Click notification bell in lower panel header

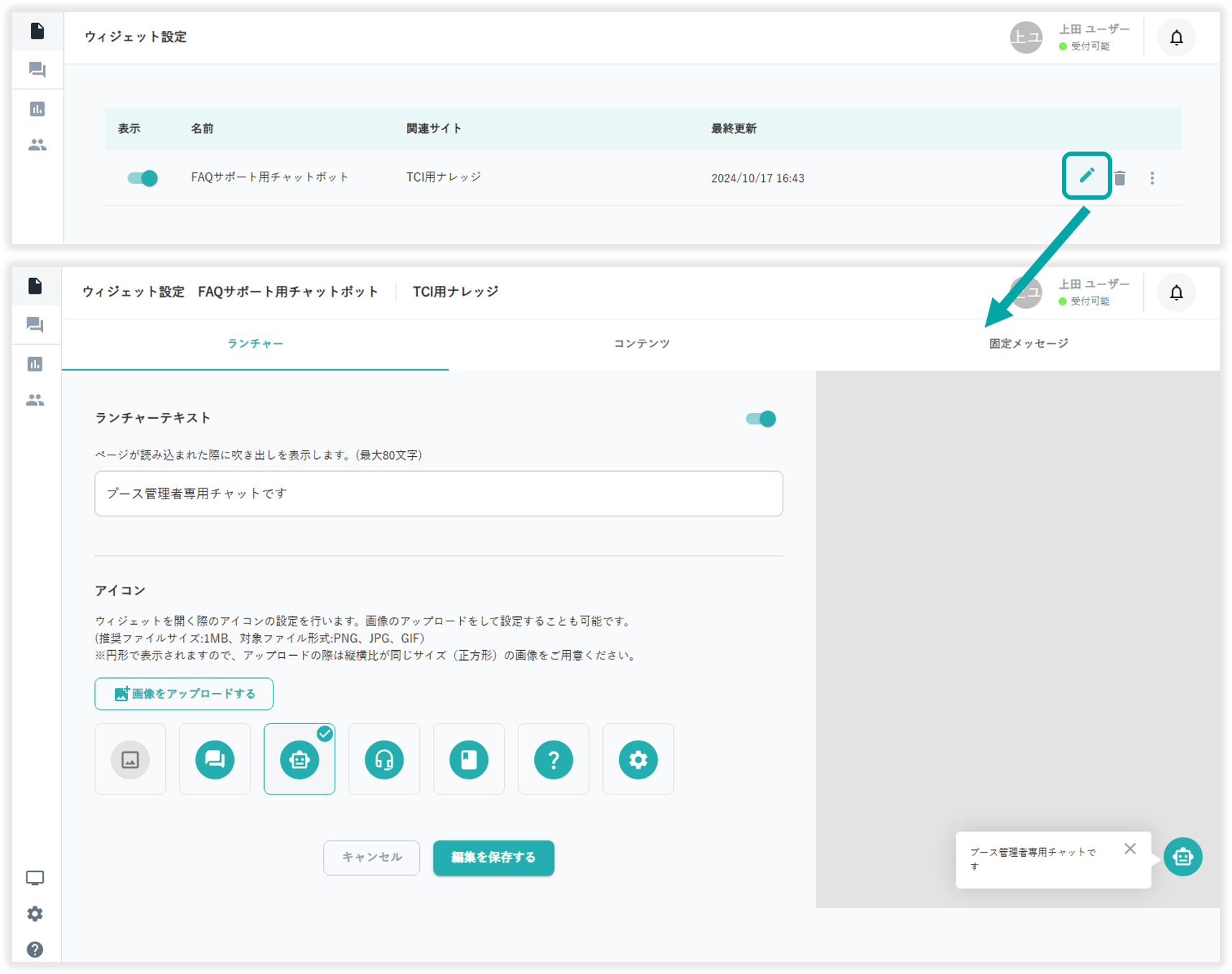pos(1176,292)
